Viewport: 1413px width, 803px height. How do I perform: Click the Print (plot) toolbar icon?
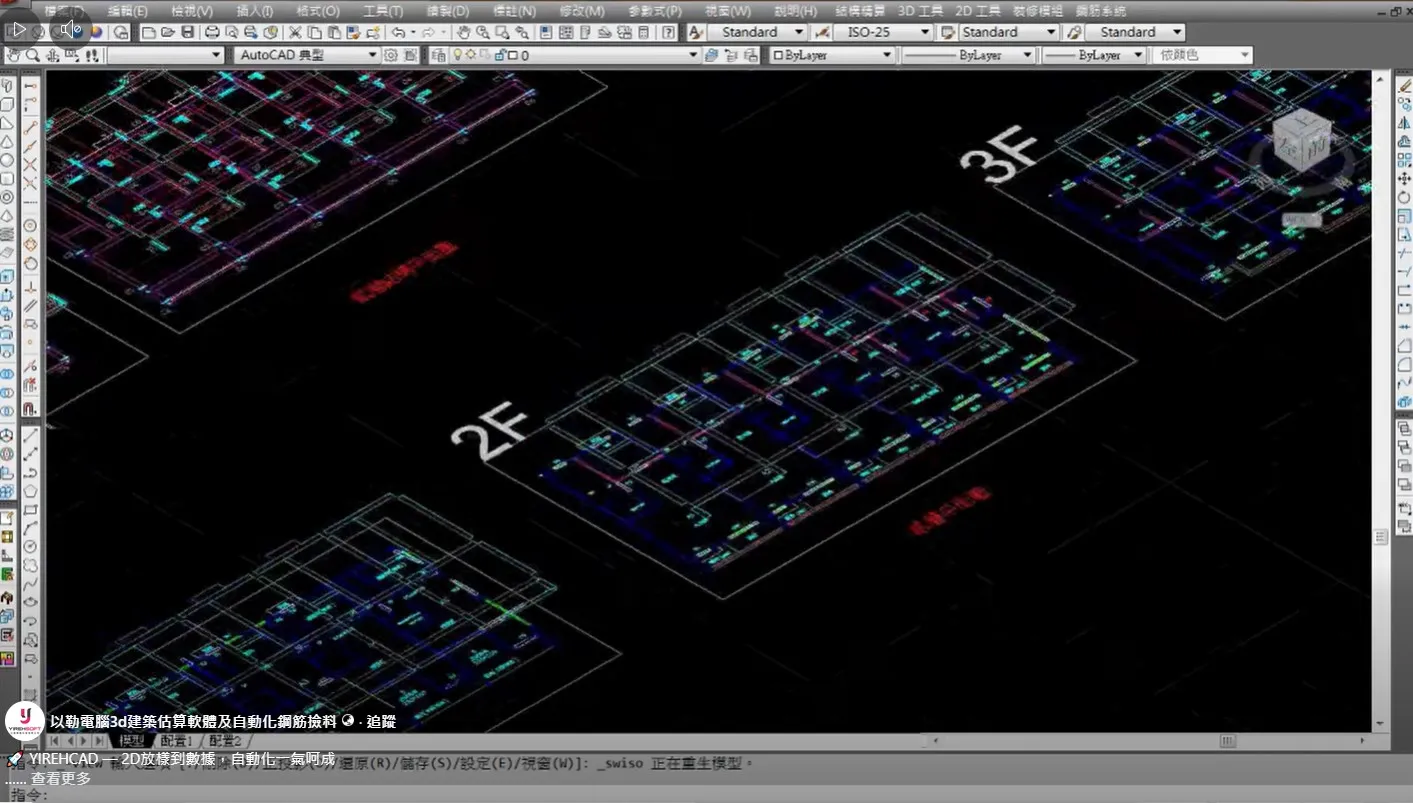coord(212,33)
